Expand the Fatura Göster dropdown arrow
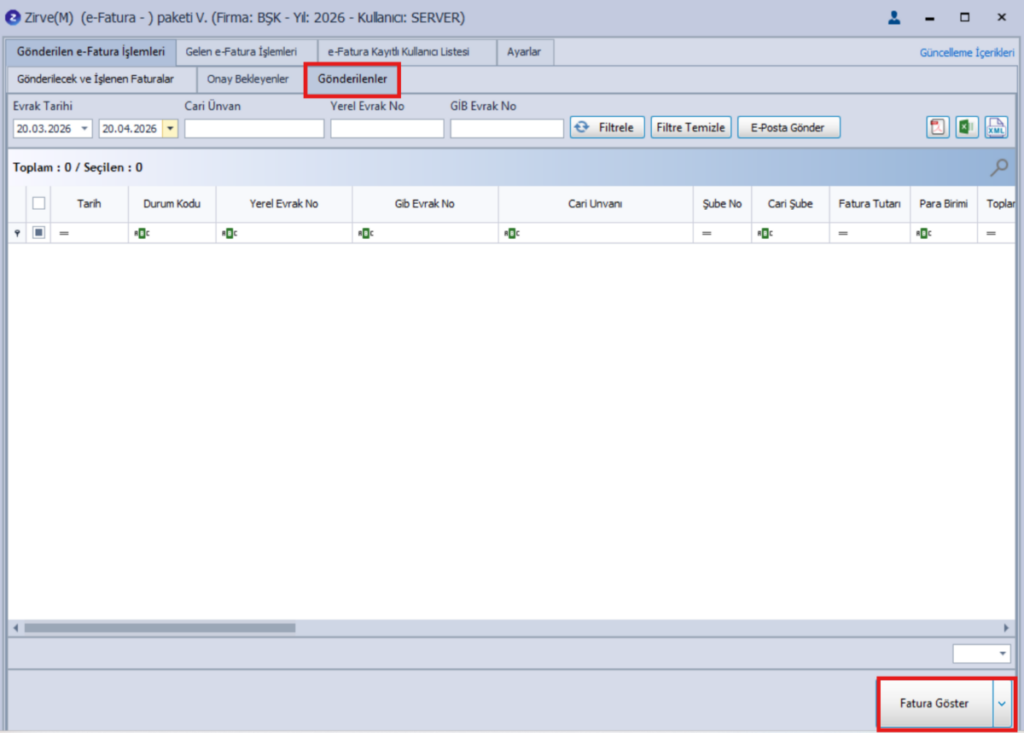The image size is (1024, 733). tap(1002, 704)
